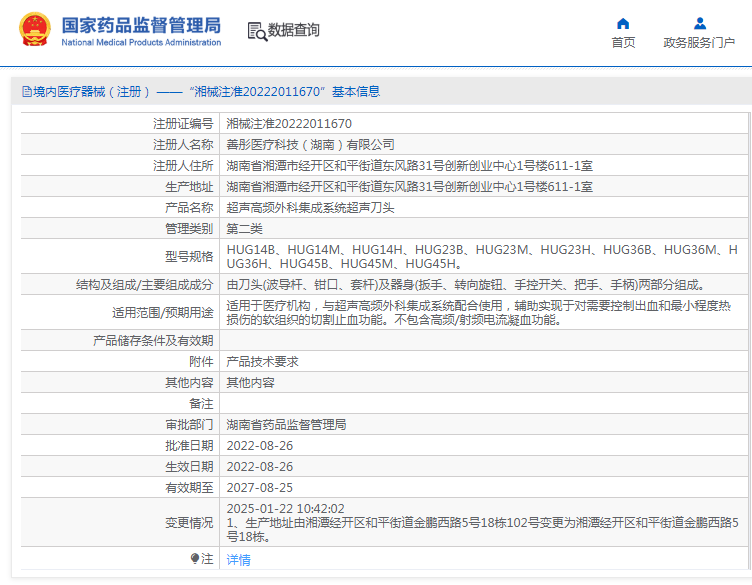Click the 结构及组成 composition description
Screen dimensions: 752x585
pos(468,285)
